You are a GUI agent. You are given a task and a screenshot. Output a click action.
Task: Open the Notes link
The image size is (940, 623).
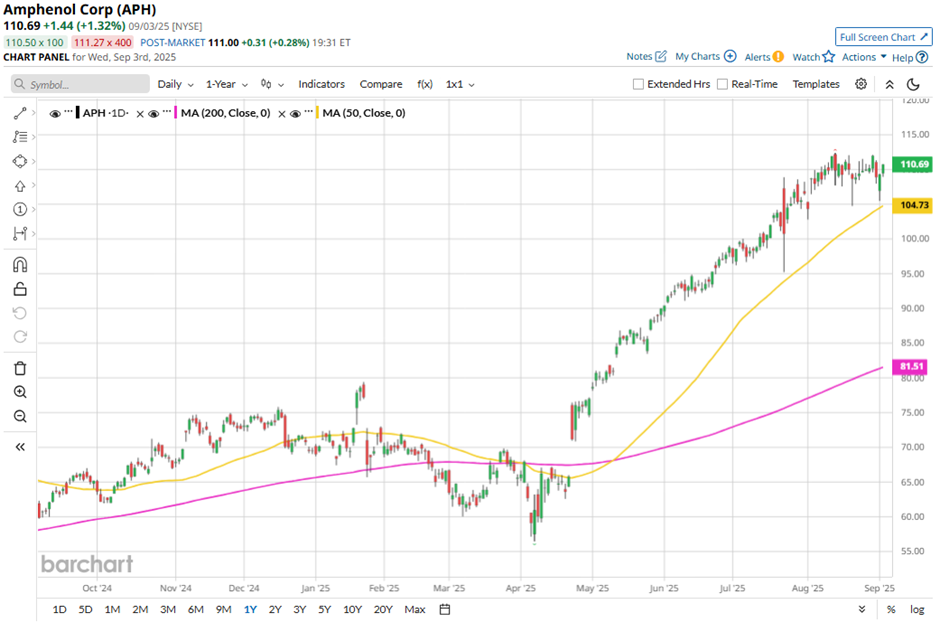[x=639, y=56]
